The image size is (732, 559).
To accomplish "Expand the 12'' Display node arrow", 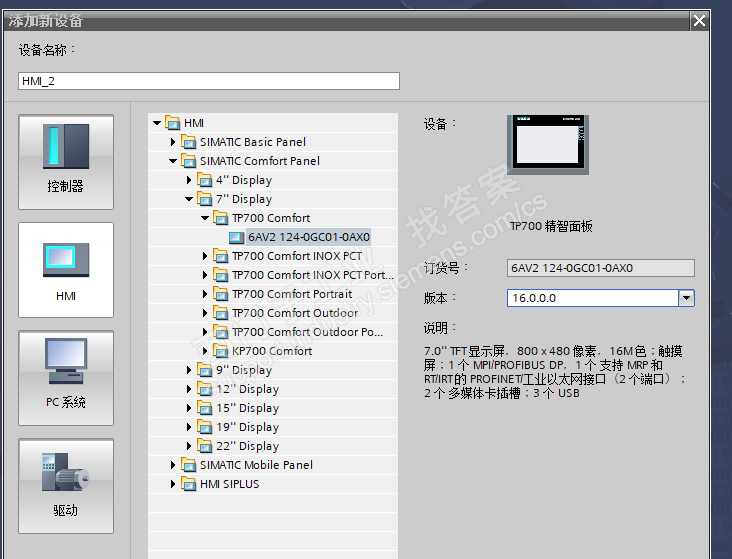I will (x=189, y=389).
